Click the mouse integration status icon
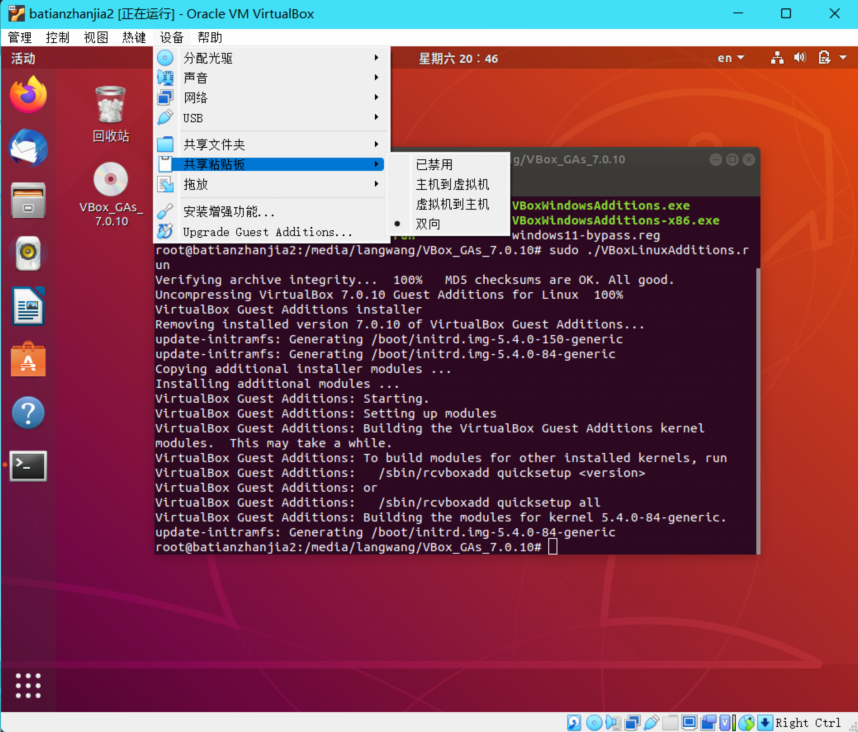The image size is (858, 732). point(746,723)
